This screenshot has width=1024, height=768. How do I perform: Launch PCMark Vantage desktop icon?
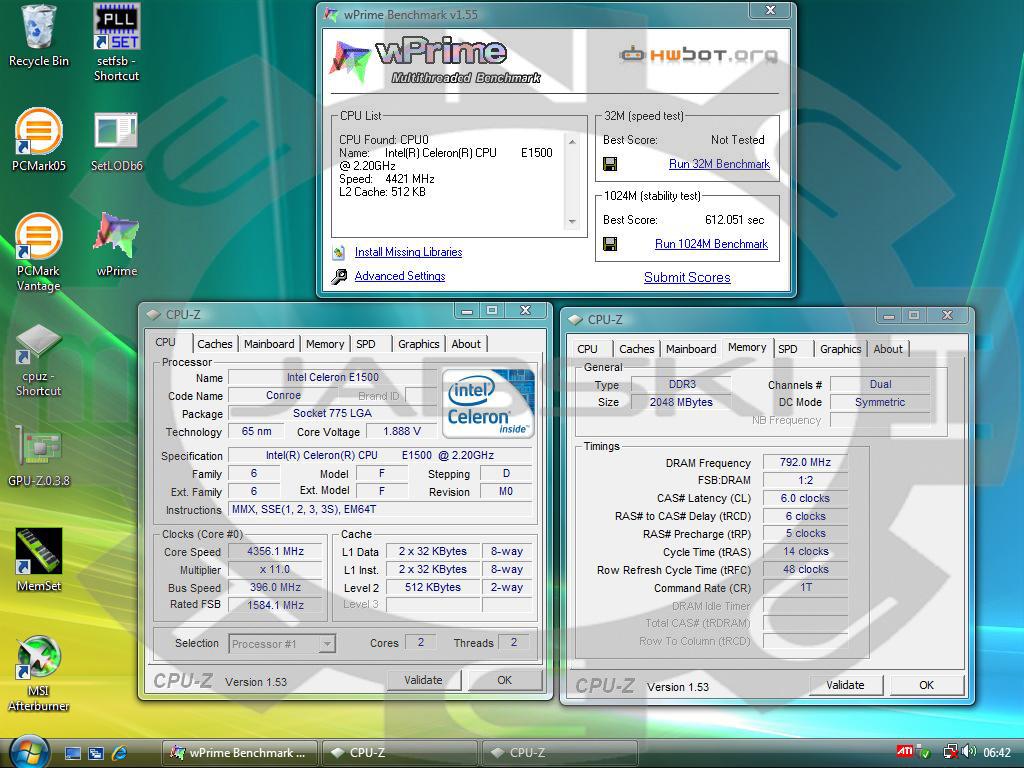[x=39, y=252]
